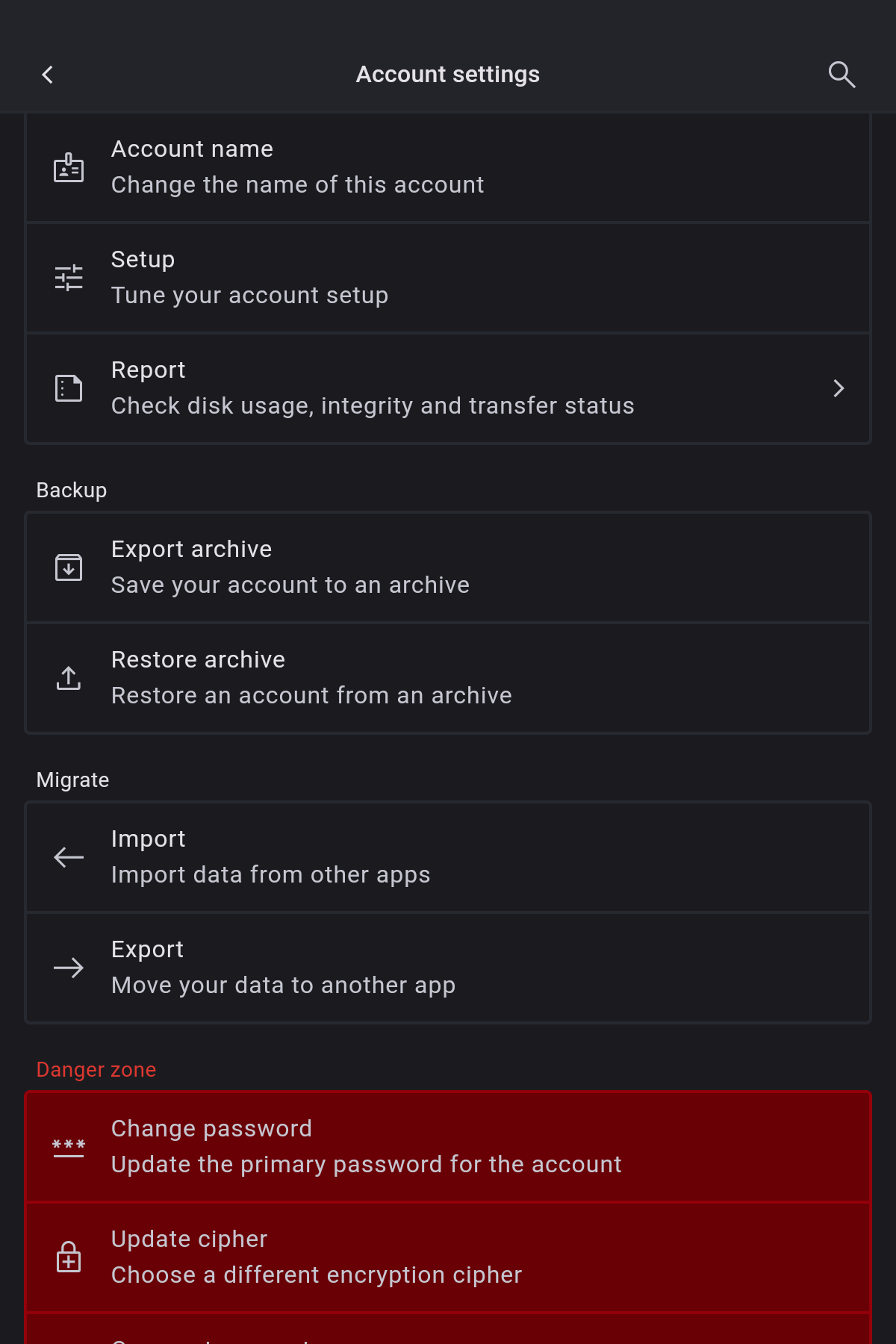Viewport: 896px width, 1344px height.
Task: Click the Restore archive upload icon
Action: 69,678
